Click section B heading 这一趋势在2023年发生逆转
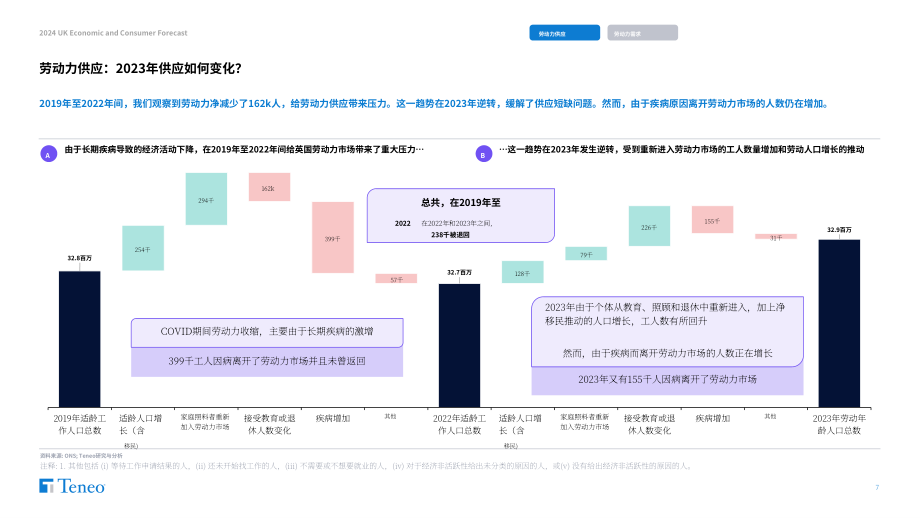Viewport: 920px width, 518px height. pos(681,150)
